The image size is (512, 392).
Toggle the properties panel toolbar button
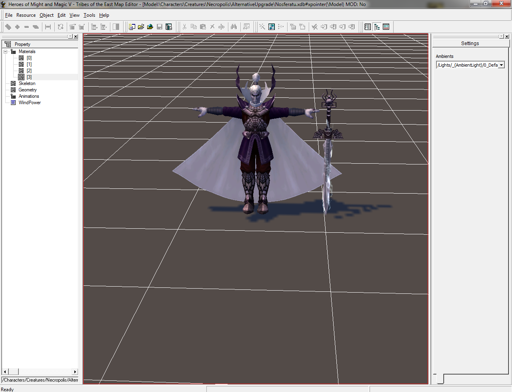point(367,27)
